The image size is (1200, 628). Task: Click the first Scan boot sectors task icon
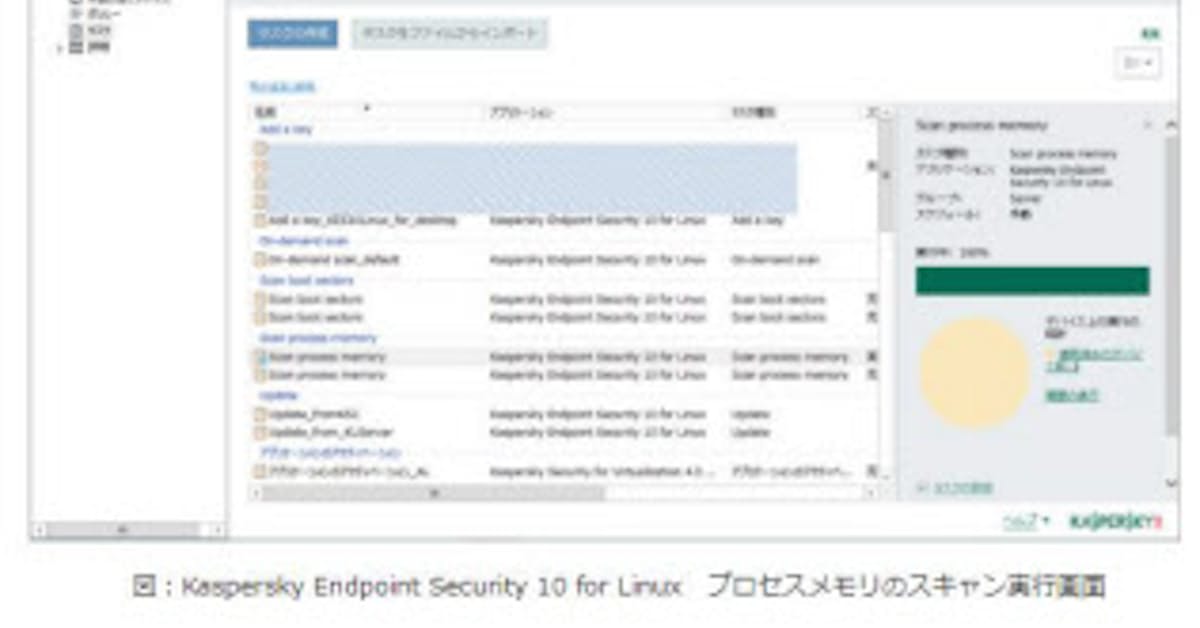pyautogui.click(x=260, y=299)
